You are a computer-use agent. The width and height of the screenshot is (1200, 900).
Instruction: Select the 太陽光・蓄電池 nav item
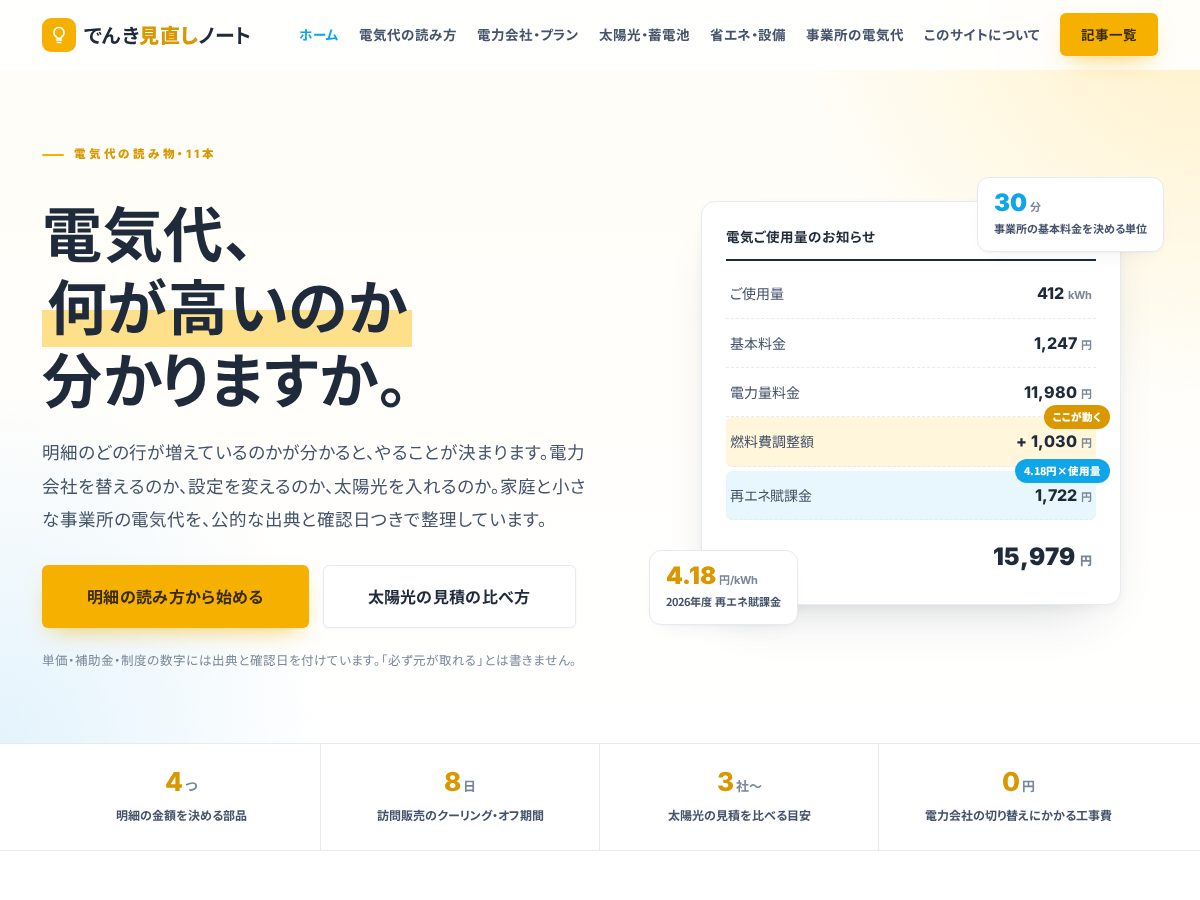pos(644,35)
